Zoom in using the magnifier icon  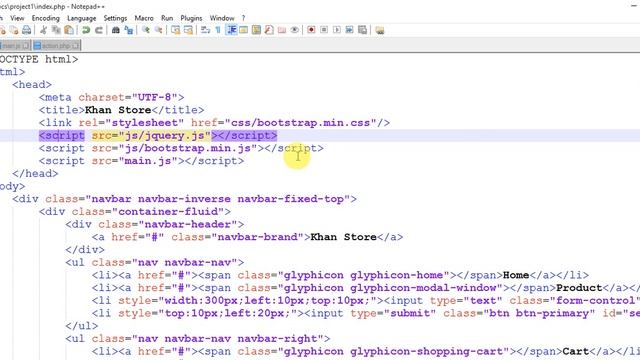coord(145,30)
